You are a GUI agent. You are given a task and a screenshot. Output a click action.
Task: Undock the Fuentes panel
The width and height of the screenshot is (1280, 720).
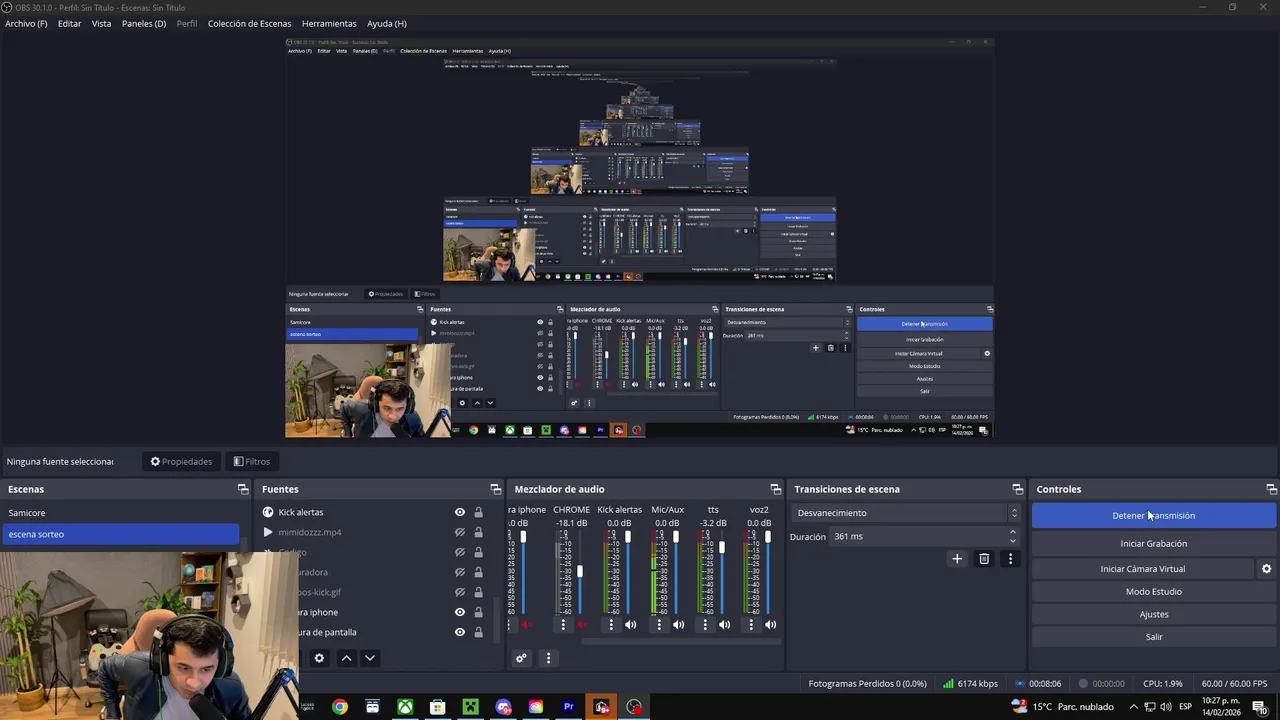(495, 489)
